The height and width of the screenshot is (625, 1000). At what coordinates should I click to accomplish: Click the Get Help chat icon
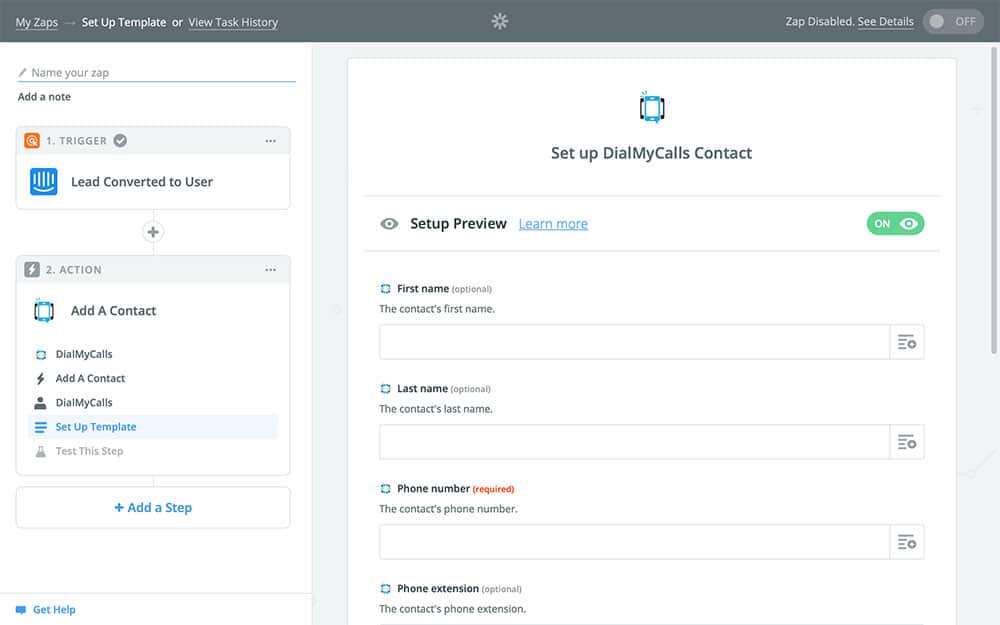(x=21, y=610)
